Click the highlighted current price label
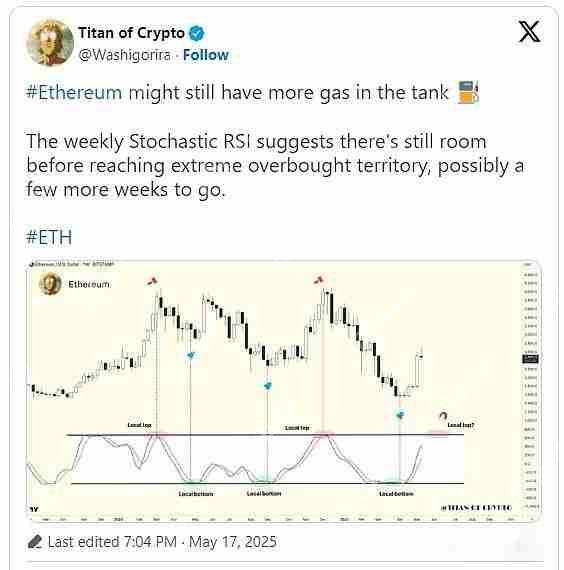Screen dimensions: 564x570 (530, 359)
